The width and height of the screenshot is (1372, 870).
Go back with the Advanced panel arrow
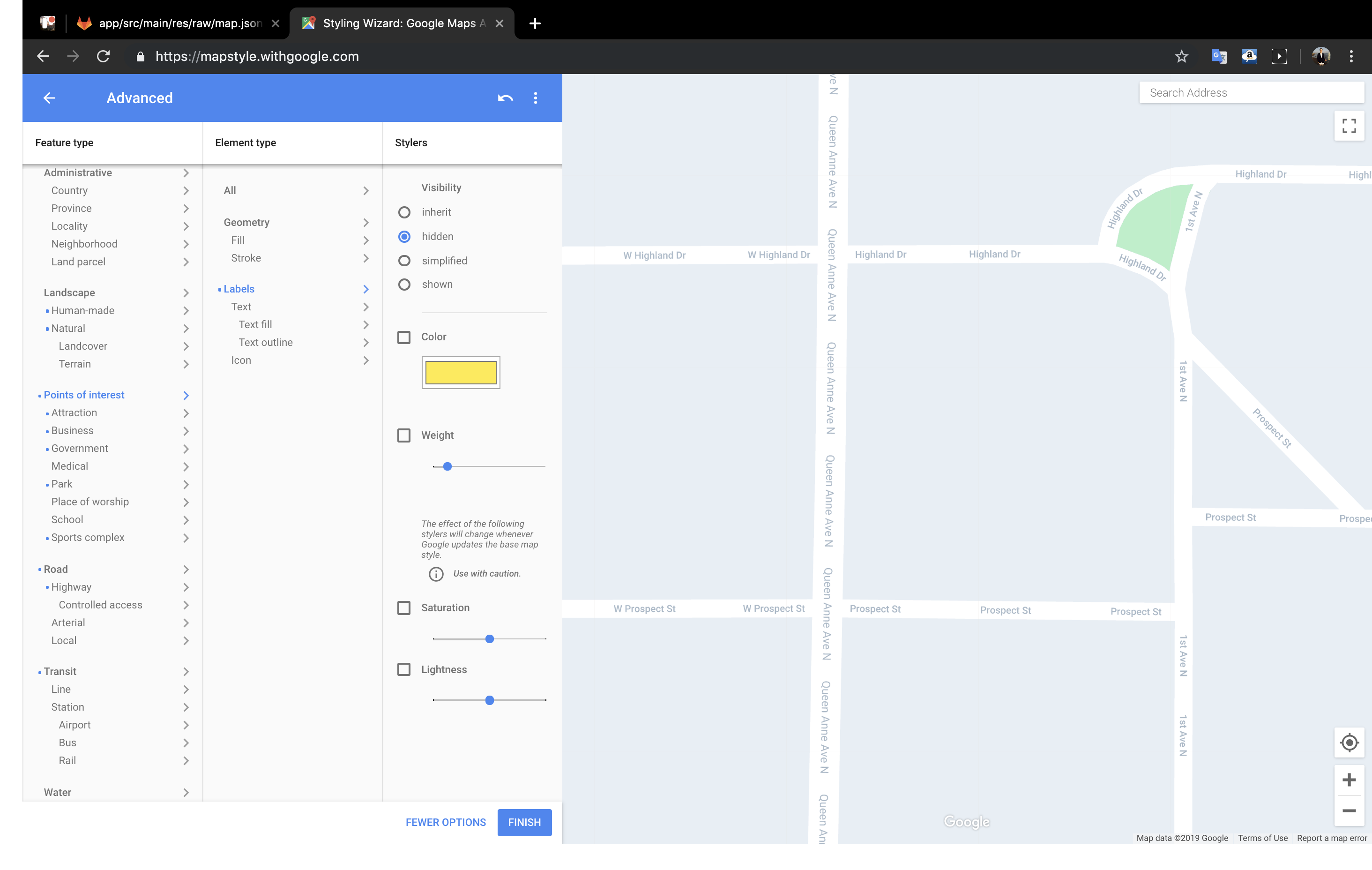coord(50,98)
